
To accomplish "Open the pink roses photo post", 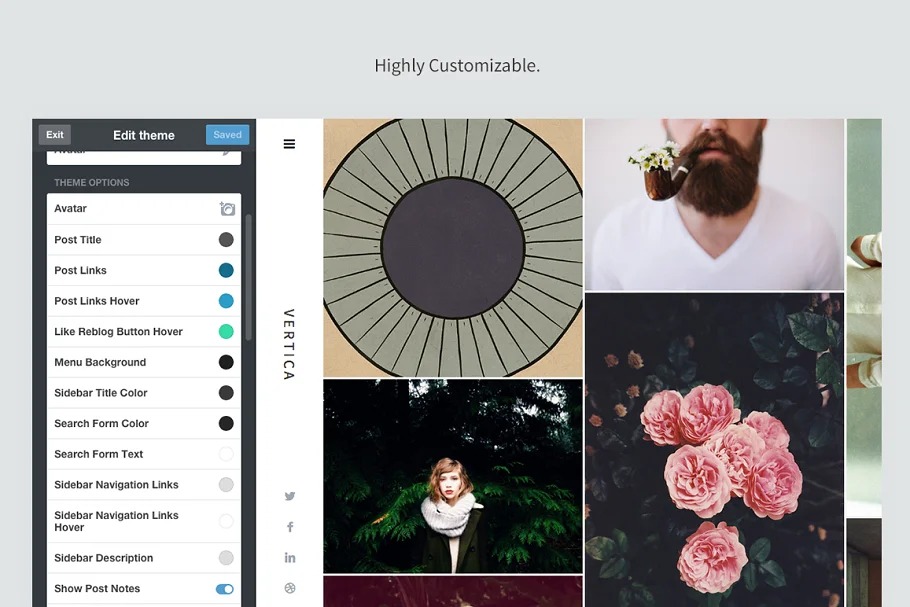I will click(714, 450).
